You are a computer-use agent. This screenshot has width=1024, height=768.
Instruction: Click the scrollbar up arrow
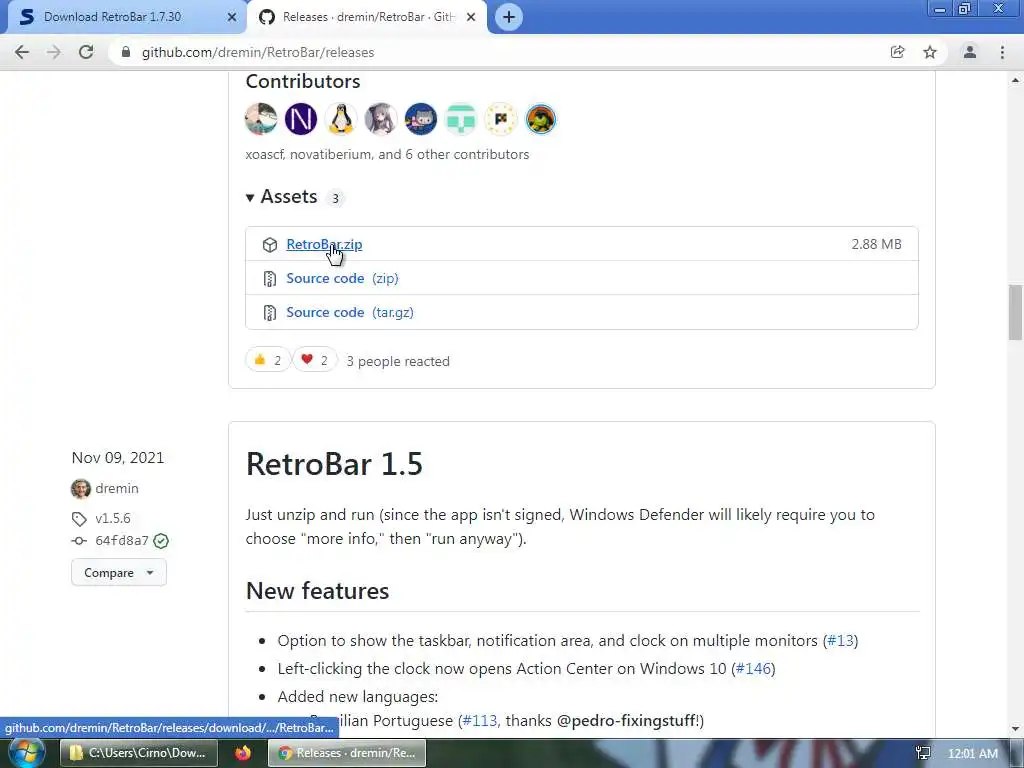point(1015,80)
